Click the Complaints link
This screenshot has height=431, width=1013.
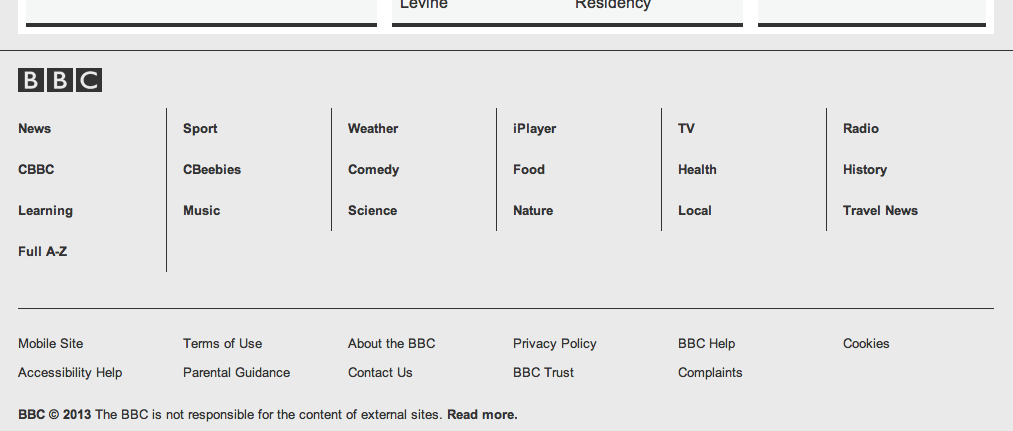pyautogui.click(x=710, y=373)
